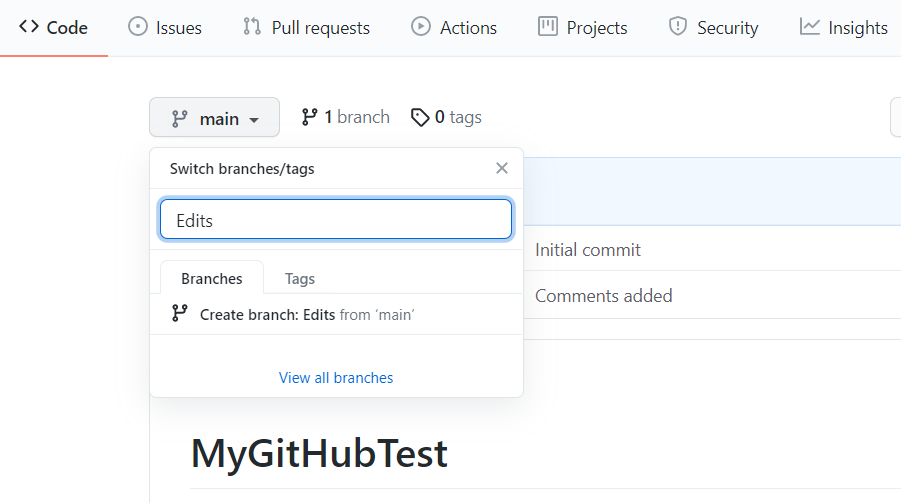Click the Insights graph icon

point(810,26)
